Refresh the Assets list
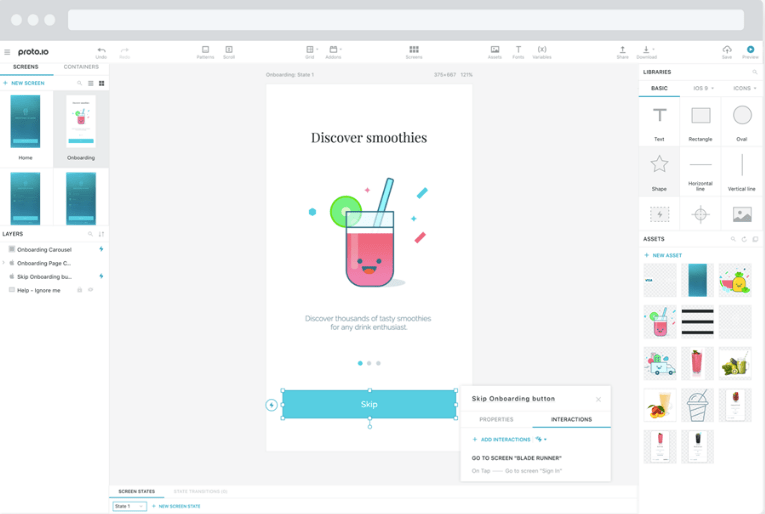This screenshot has width=765, height=514. click(744, 239)
